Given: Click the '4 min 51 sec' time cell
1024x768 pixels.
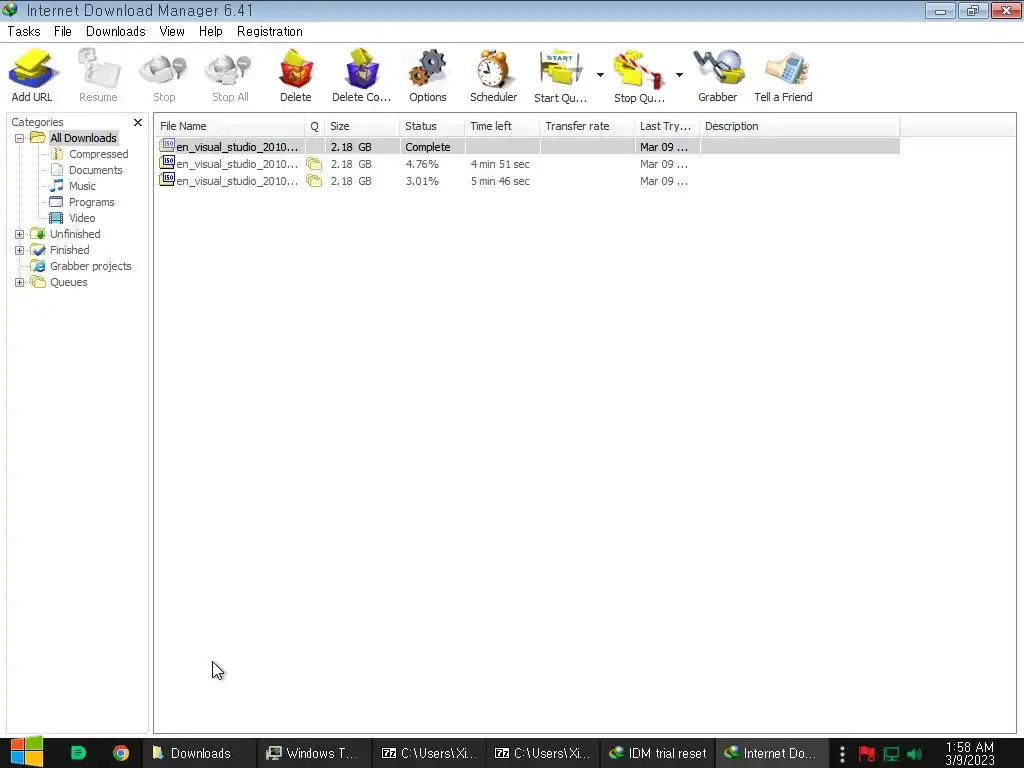Looking at the screenshot, I should 500,164.
